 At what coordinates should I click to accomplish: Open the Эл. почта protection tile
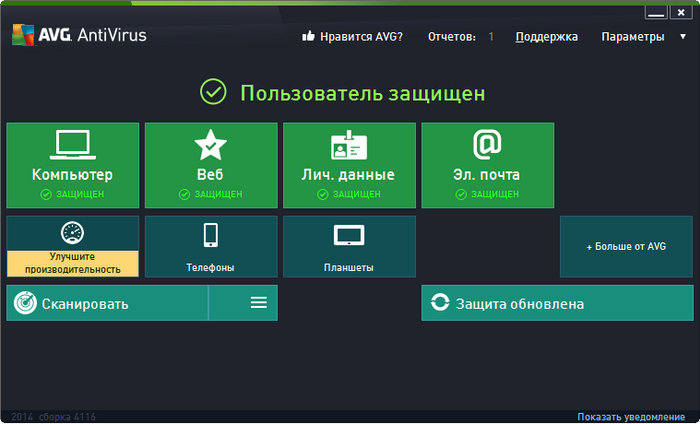[488, 165]
